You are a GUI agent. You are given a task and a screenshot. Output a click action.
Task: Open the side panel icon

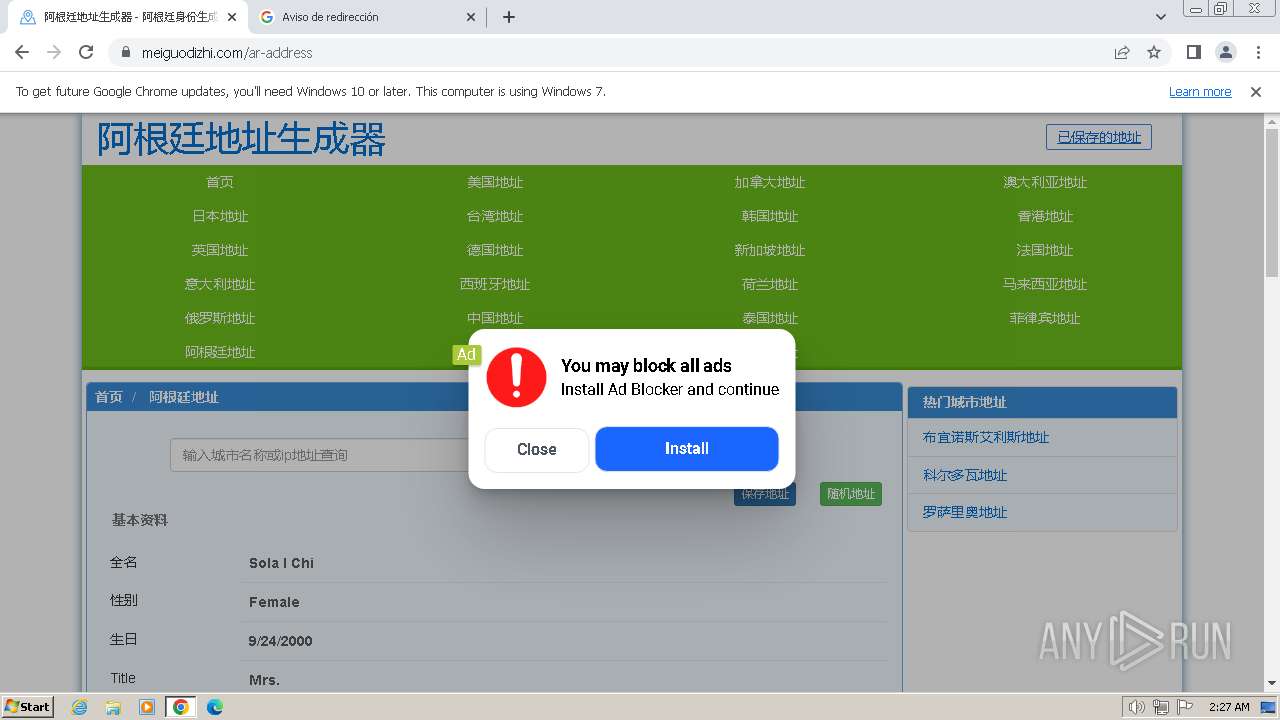(1193, 52)
